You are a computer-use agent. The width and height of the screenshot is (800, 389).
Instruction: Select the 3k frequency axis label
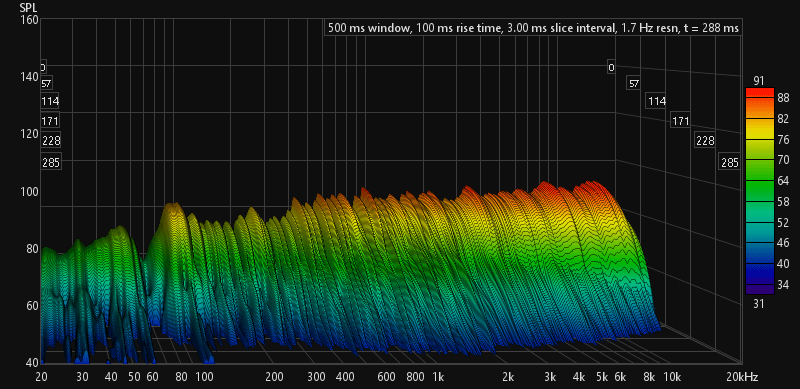tap(549, 378)
